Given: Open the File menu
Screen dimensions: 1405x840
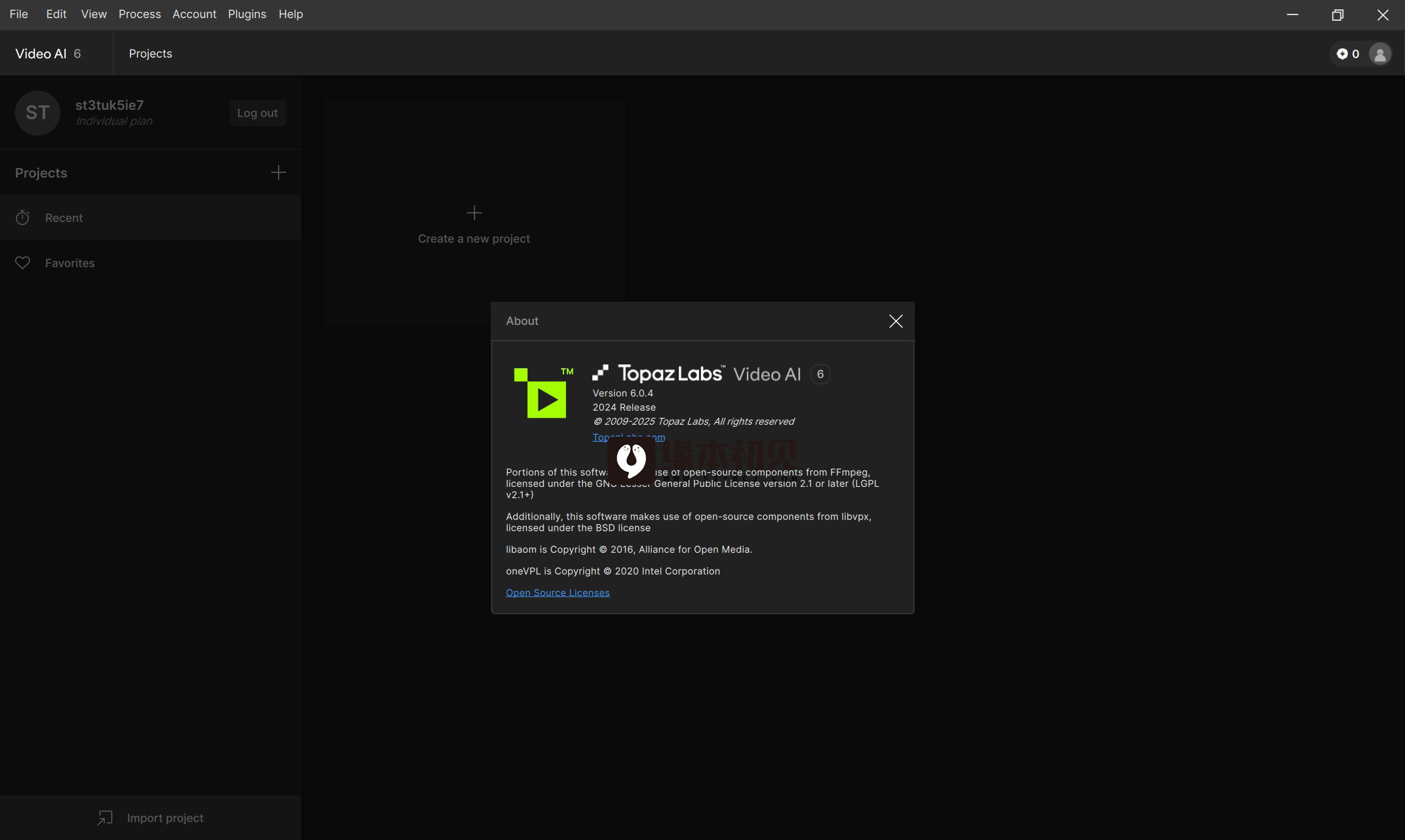Looking at the screenshot, I should (x=19, y=14).
